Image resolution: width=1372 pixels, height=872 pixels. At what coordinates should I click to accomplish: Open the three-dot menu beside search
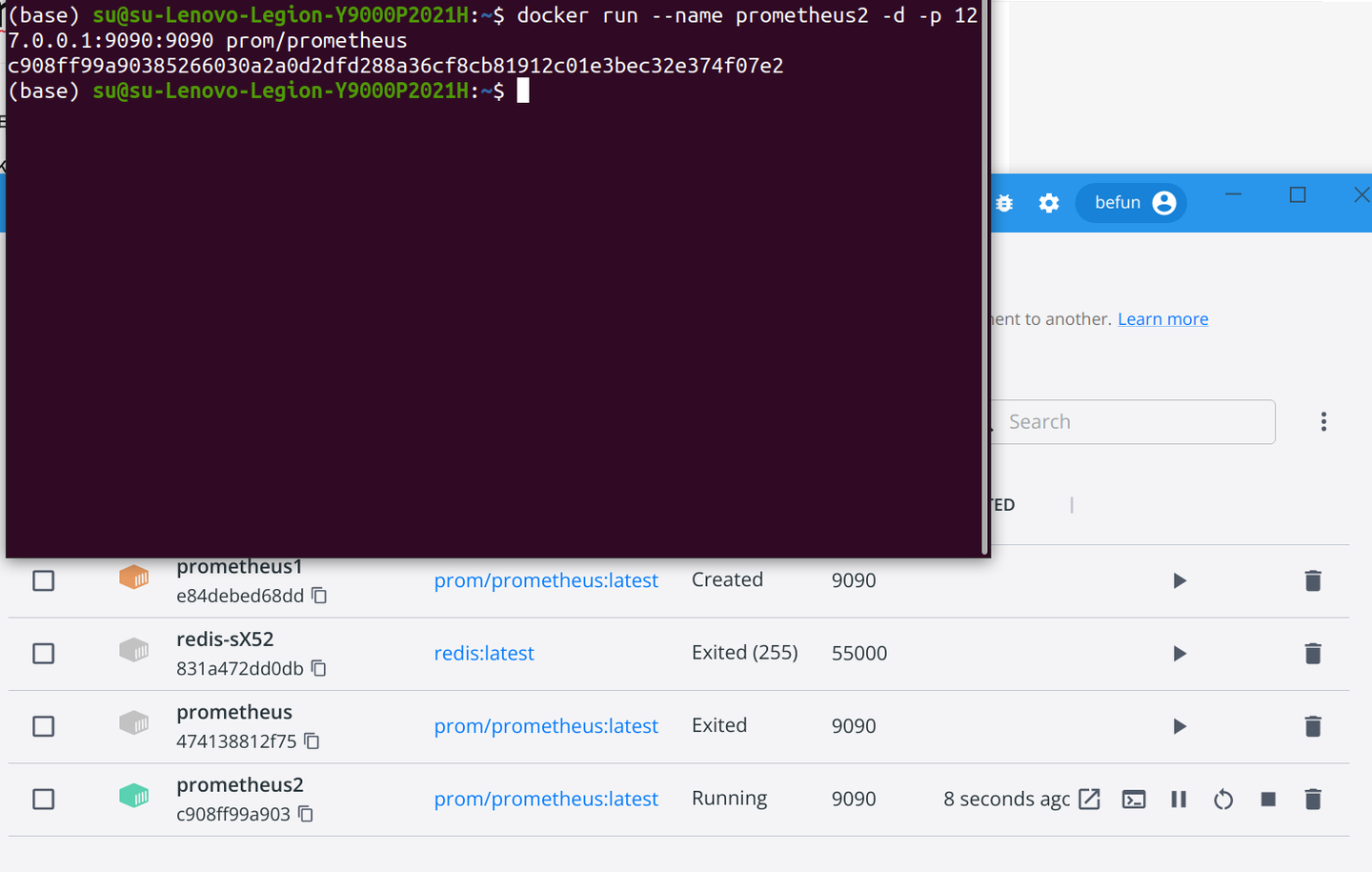click(x=1323, y=421)
